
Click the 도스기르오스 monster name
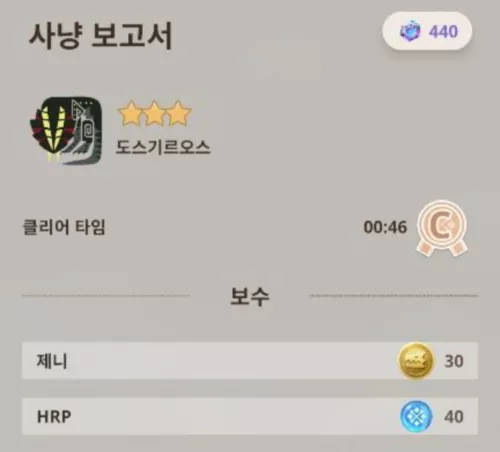(163, 147)
